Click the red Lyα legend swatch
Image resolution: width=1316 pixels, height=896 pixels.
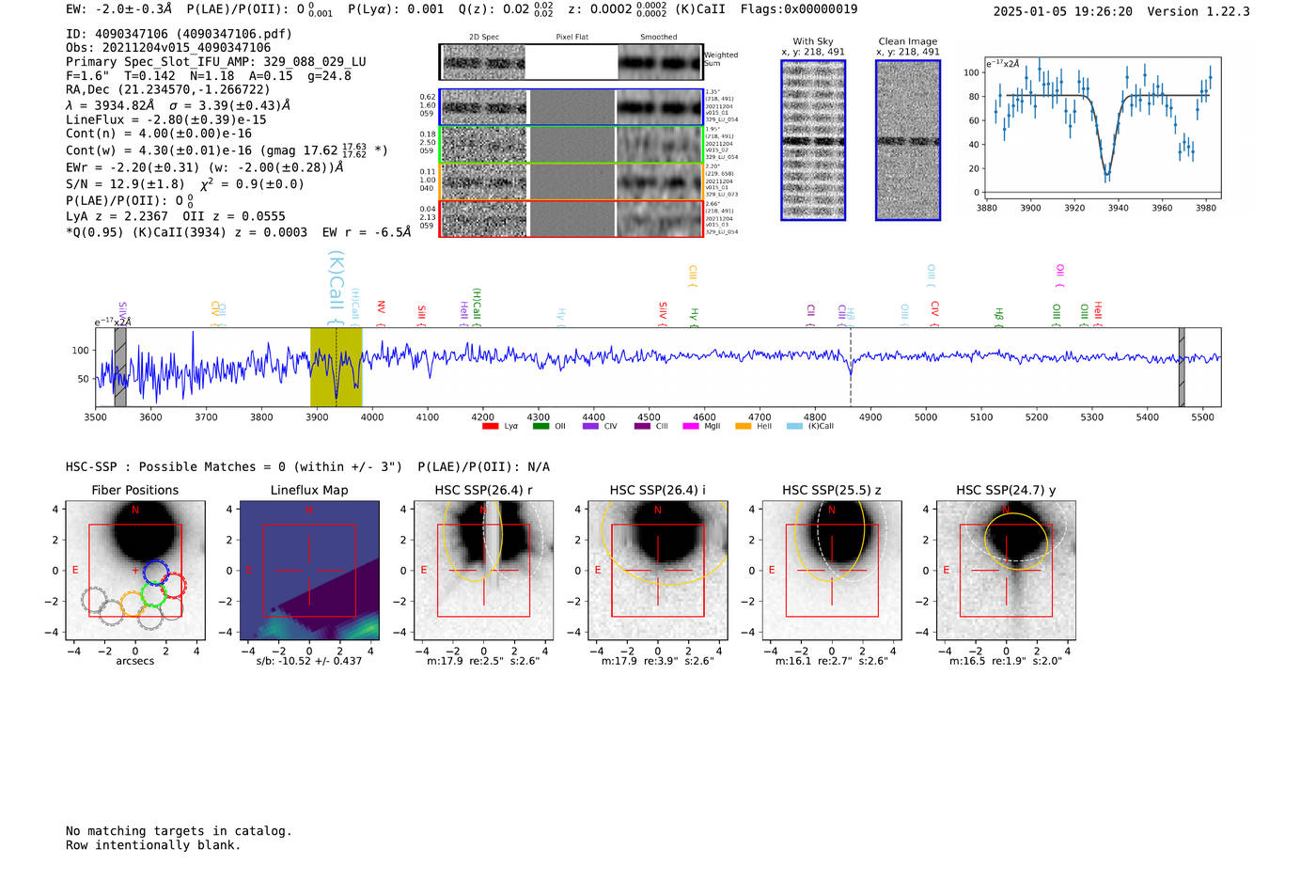tap(490, 426)
